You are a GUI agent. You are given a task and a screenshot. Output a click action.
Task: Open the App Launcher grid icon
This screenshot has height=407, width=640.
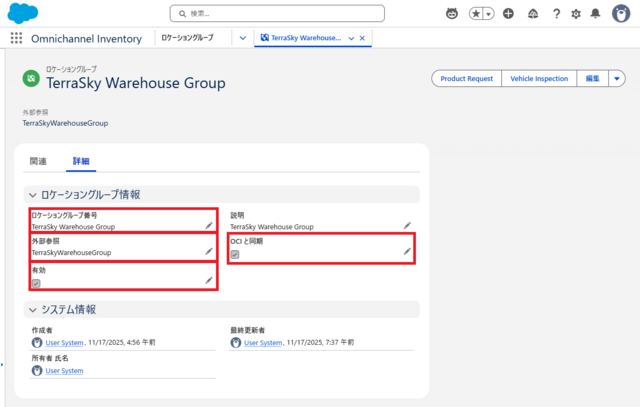point(16,37)
